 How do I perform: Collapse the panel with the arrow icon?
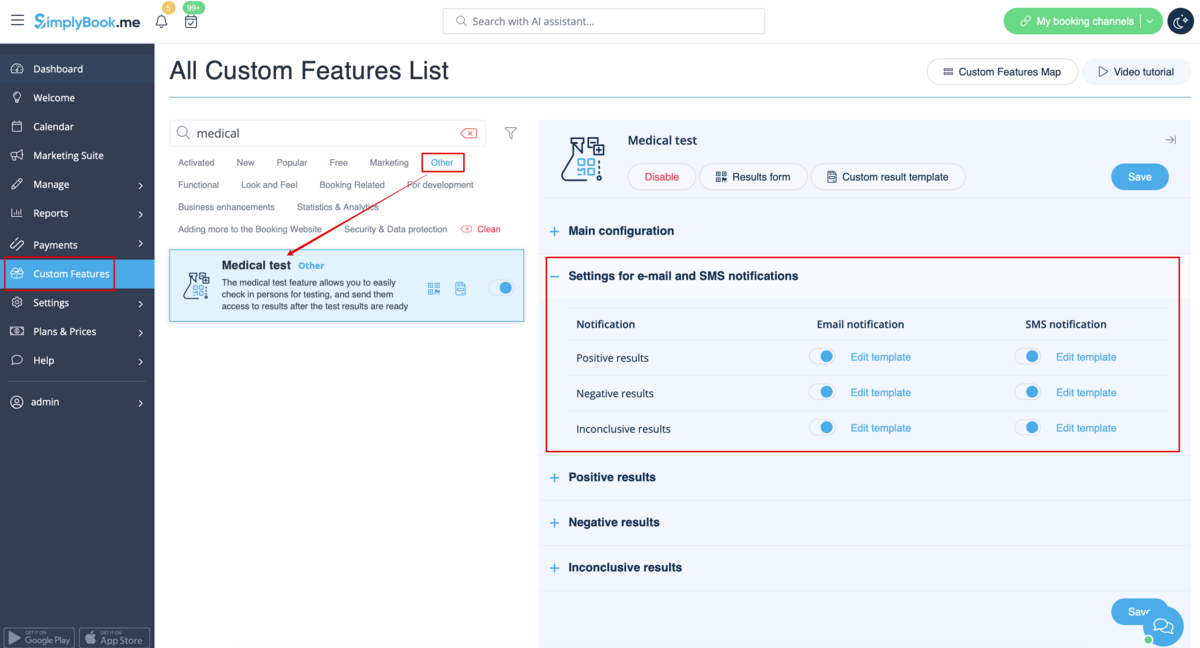click(1170, 140)
